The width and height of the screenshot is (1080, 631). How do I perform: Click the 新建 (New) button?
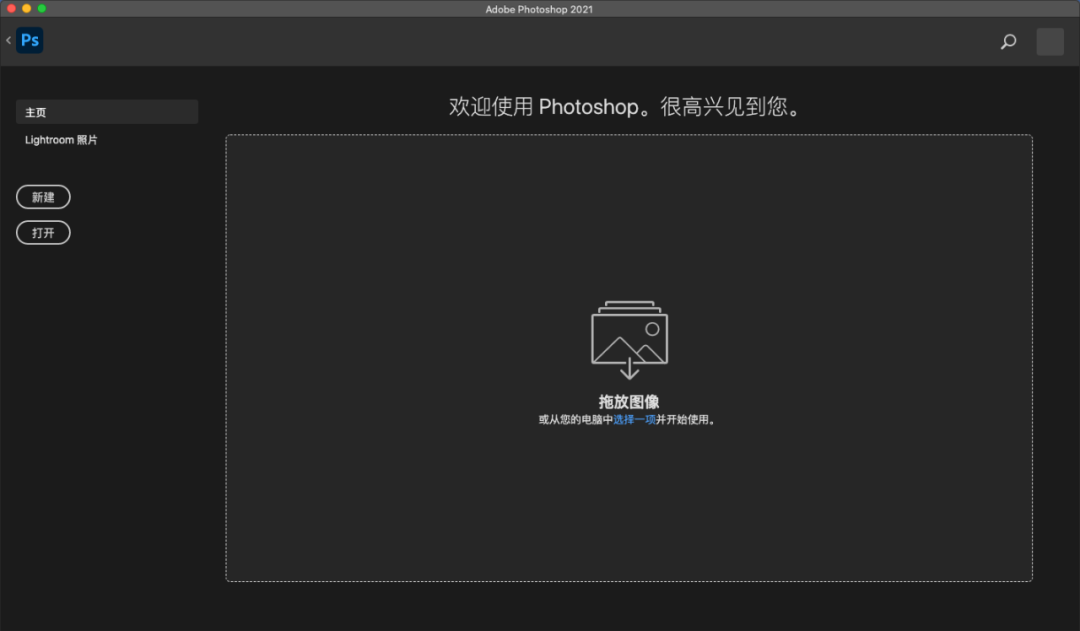coord(43,197)
